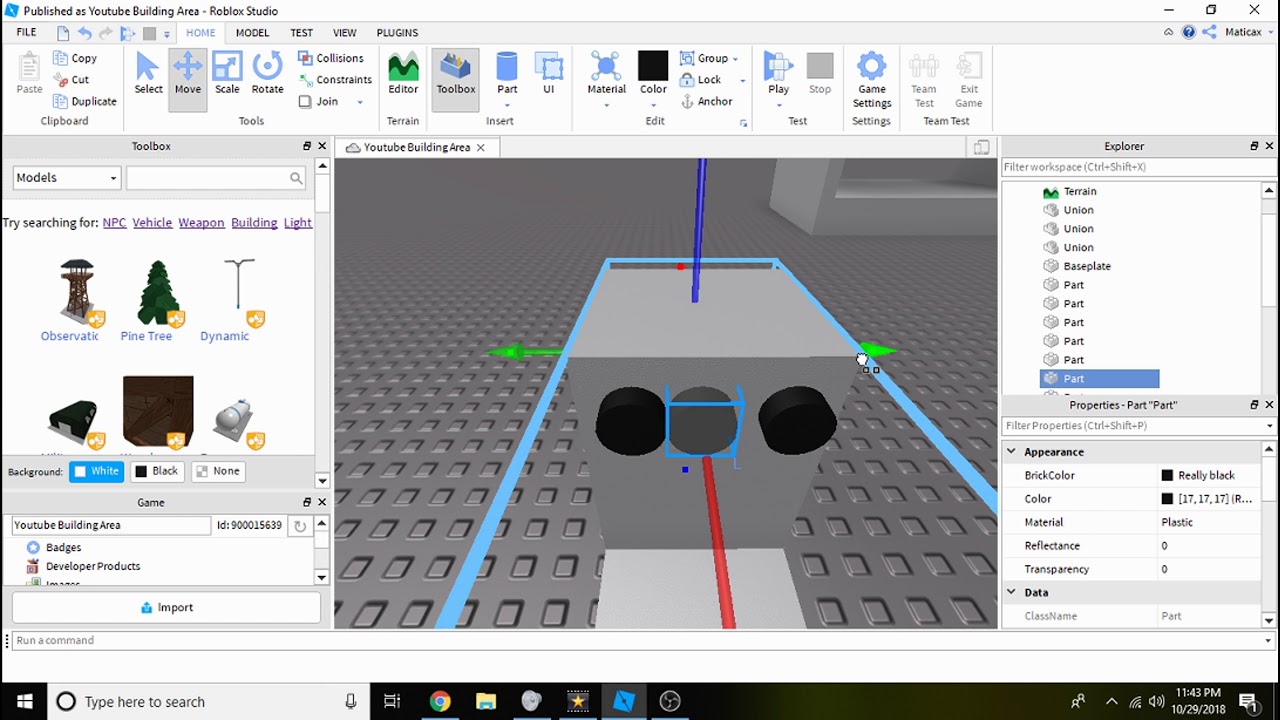Open the PLUGINS ribbon tab
This screenshot has width=1280, height=720.
(x=397, y=33)
